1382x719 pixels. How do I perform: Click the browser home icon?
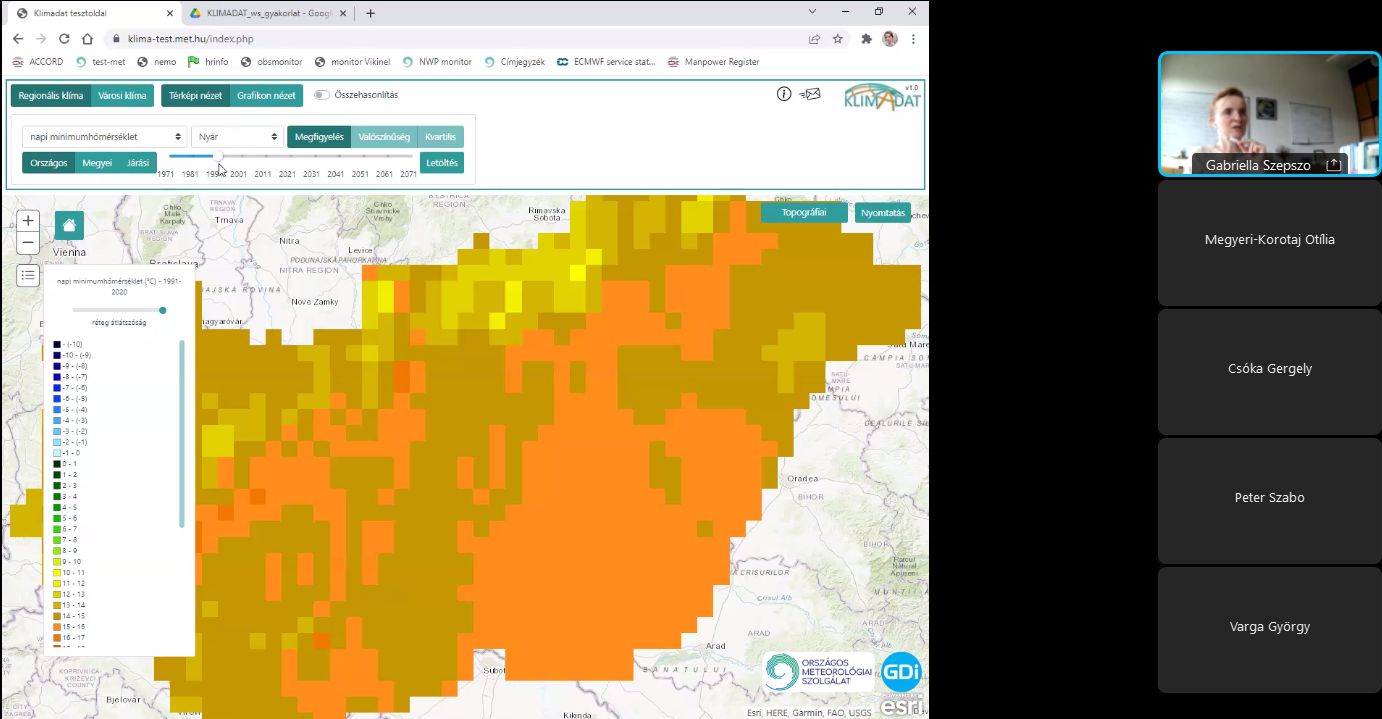(88, 39)
